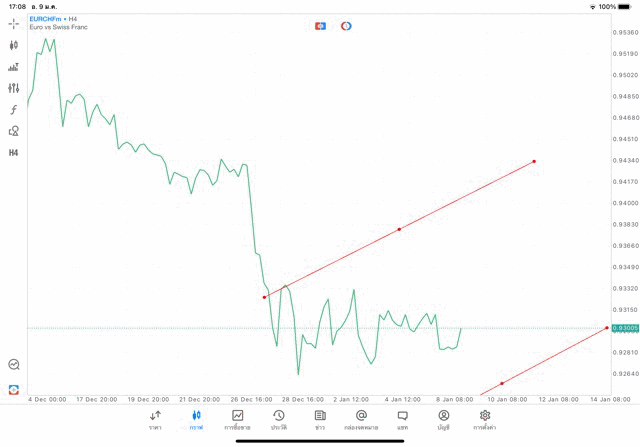The width and height of the screenshot is (640, 447).
Task: Open the ข่าว (News) tab
Action: [320, 419]
